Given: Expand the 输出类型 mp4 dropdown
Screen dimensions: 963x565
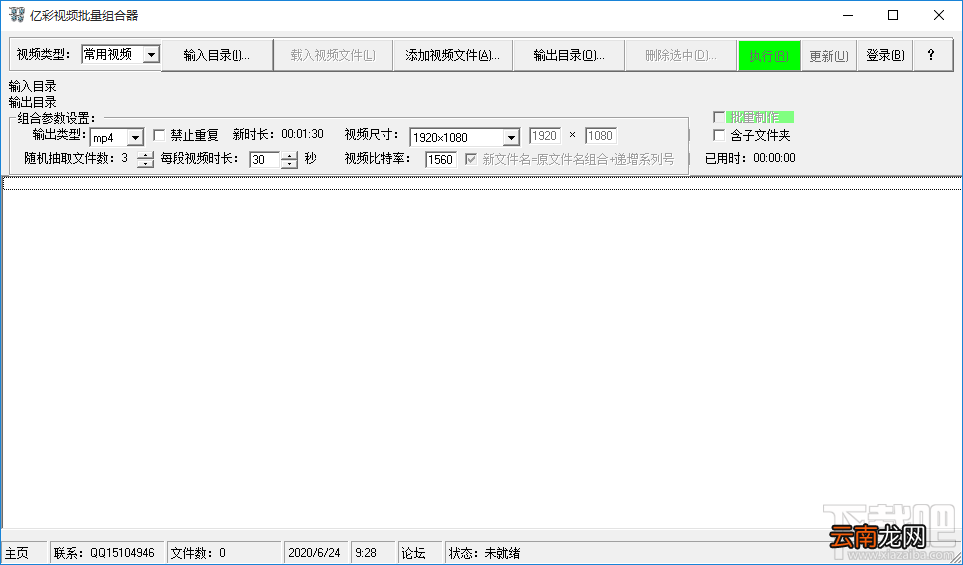Looking at the screenshot, I should tap(136, 138).
